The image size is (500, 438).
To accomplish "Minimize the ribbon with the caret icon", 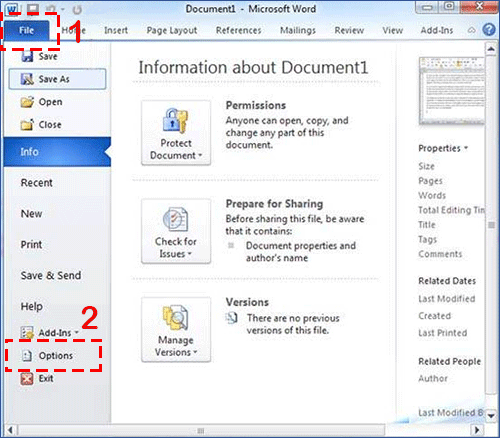I will [472, 30].
